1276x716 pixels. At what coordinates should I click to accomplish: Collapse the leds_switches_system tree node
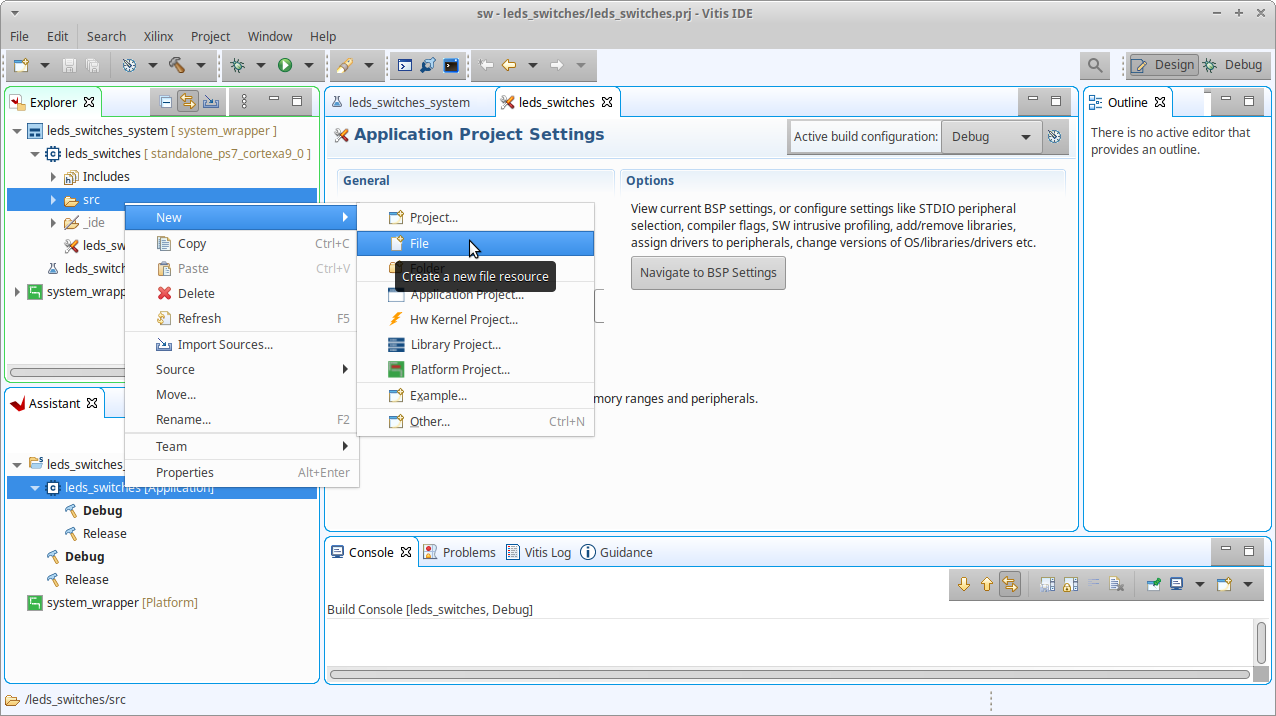[x=17, y=131]
